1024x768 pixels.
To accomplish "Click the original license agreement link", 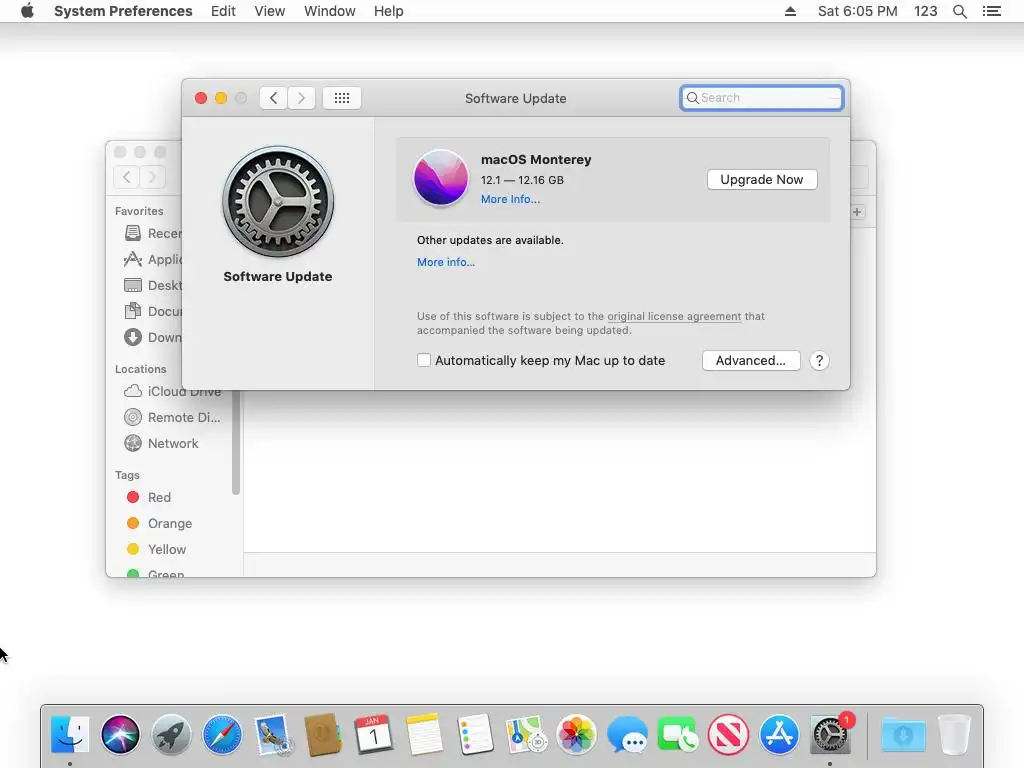I will (674, 316).
